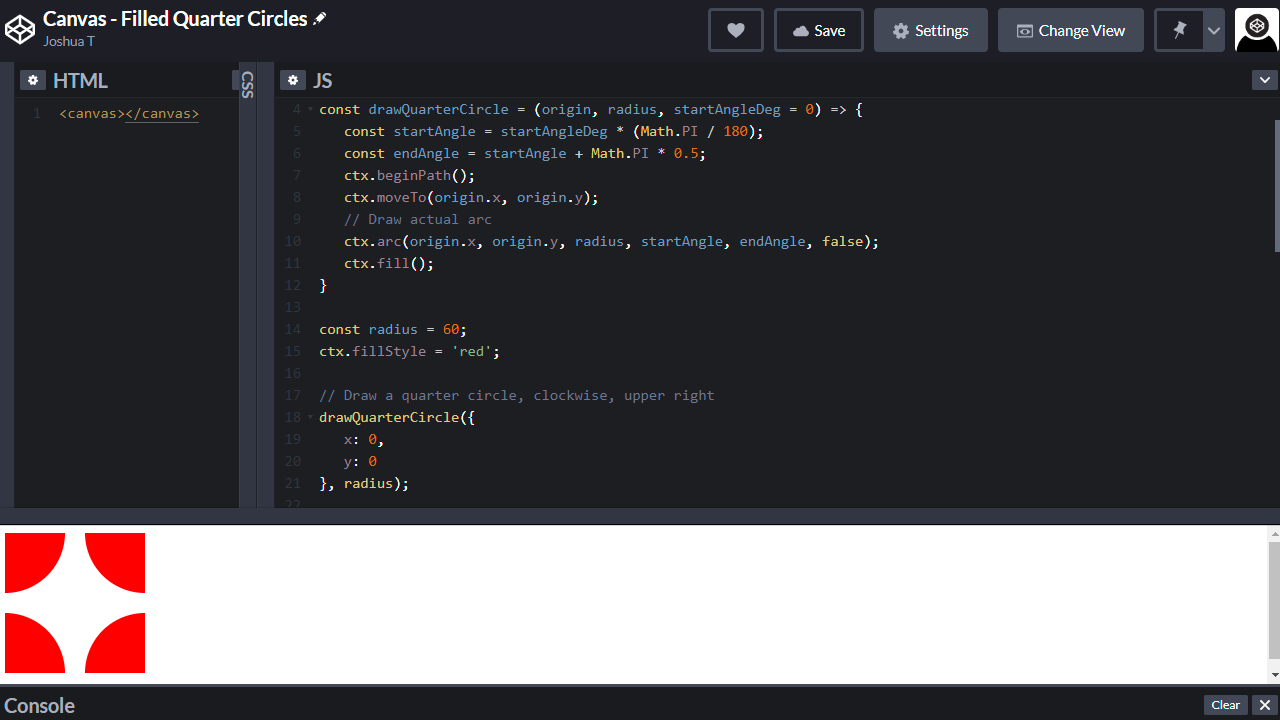
Task: Love this pen with the heart button
Action: point(736,30)
